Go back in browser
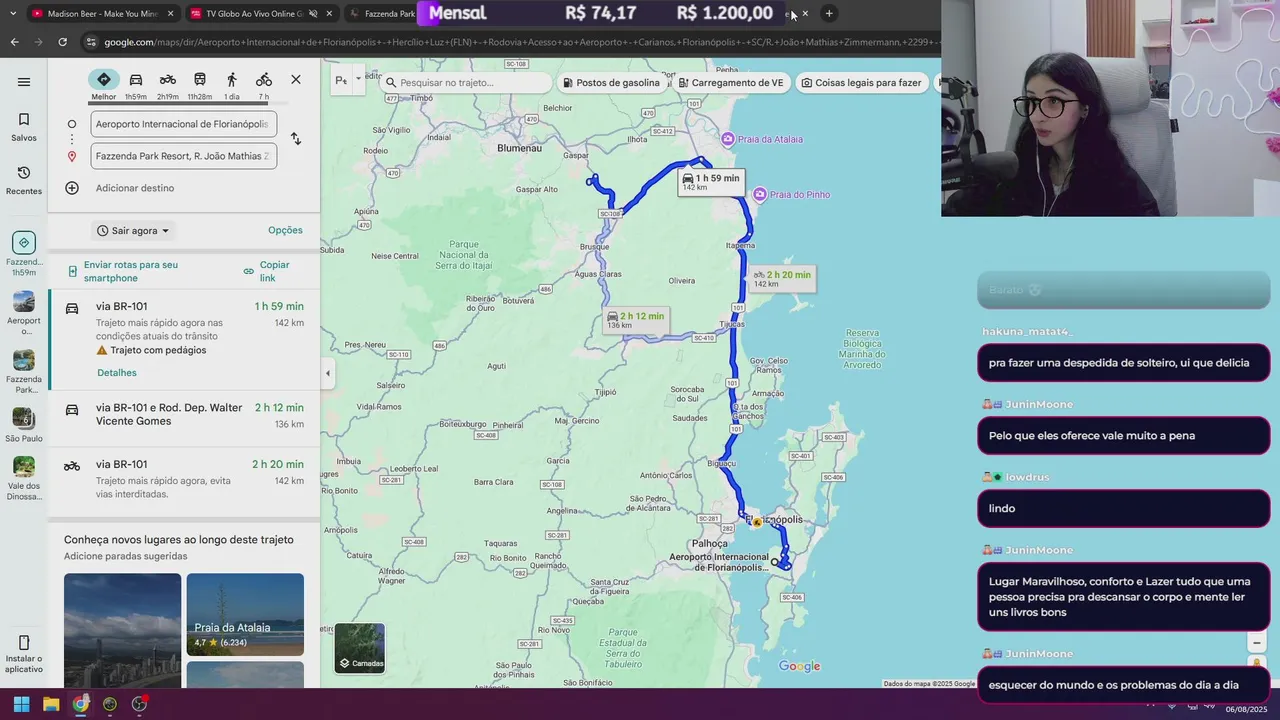 tap(14, 42)
